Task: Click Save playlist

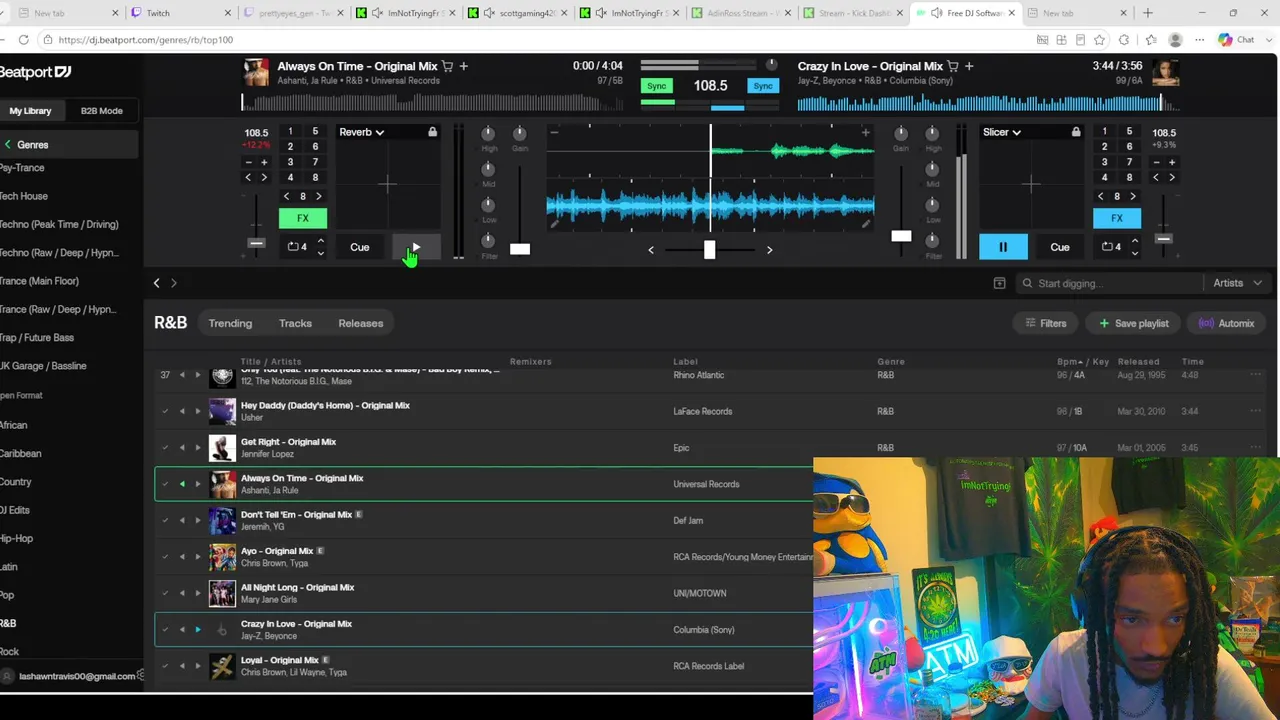Action: [x=1134, y=323]
